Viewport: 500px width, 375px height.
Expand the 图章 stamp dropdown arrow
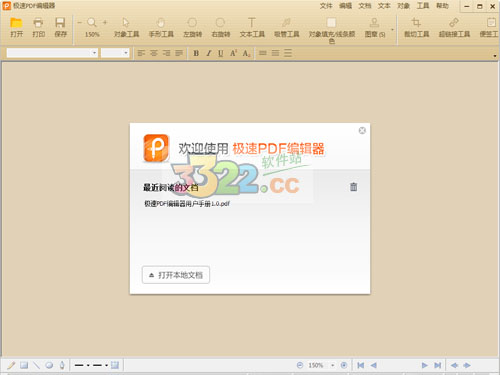click(392, 30)
